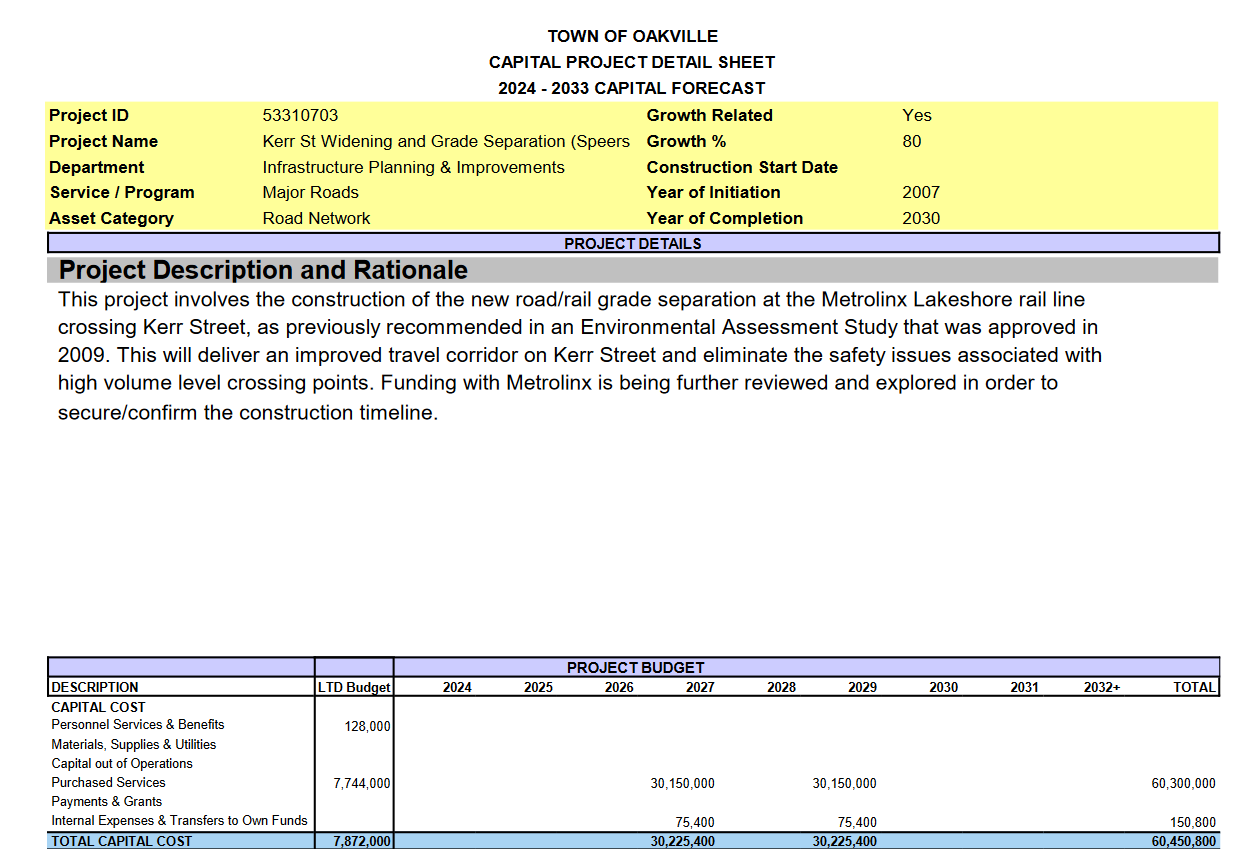Screen dimensions: 1254x849
Task: Click the 2032+ column header
Action: [x=1101, y=687]
